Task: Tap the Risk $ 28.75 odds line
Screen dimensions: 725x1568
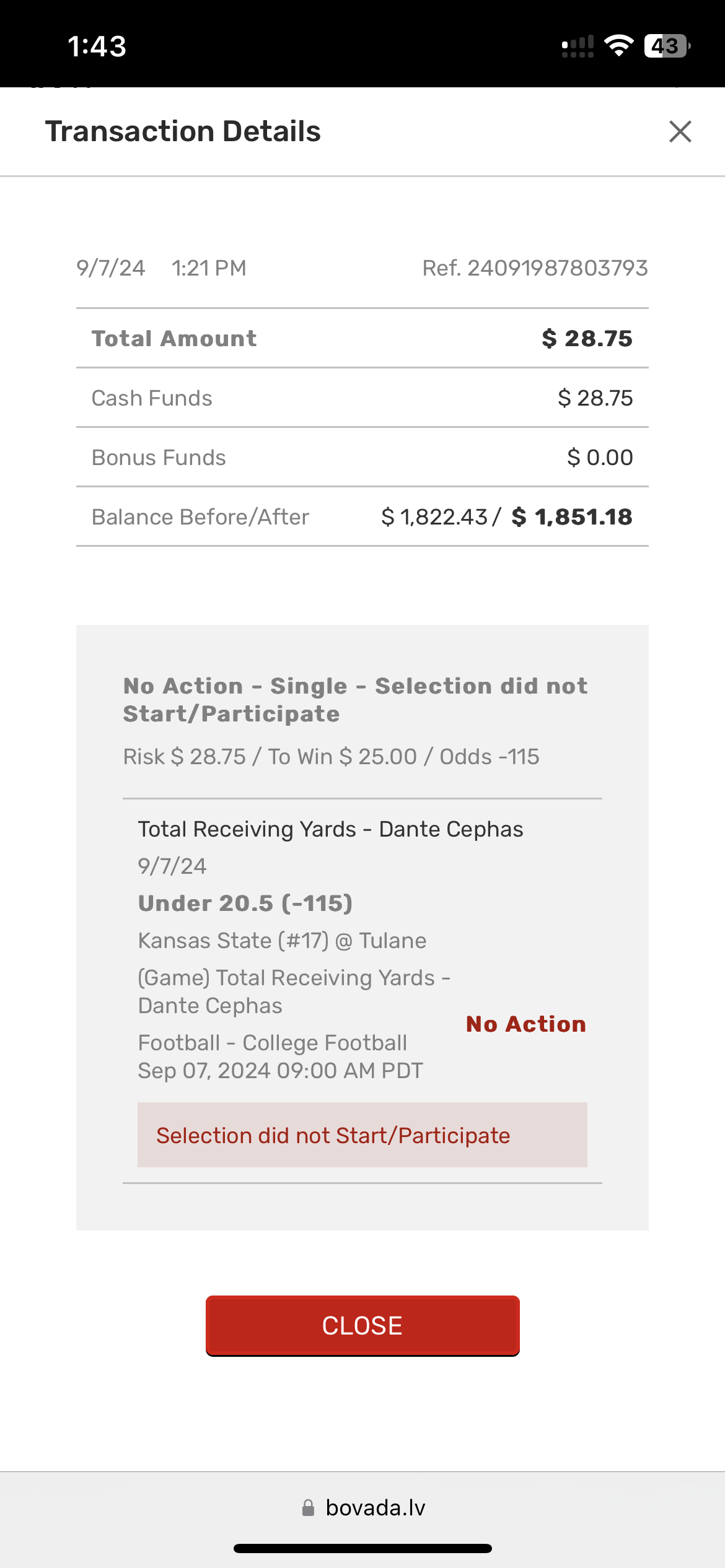Action: click(331, 757)
